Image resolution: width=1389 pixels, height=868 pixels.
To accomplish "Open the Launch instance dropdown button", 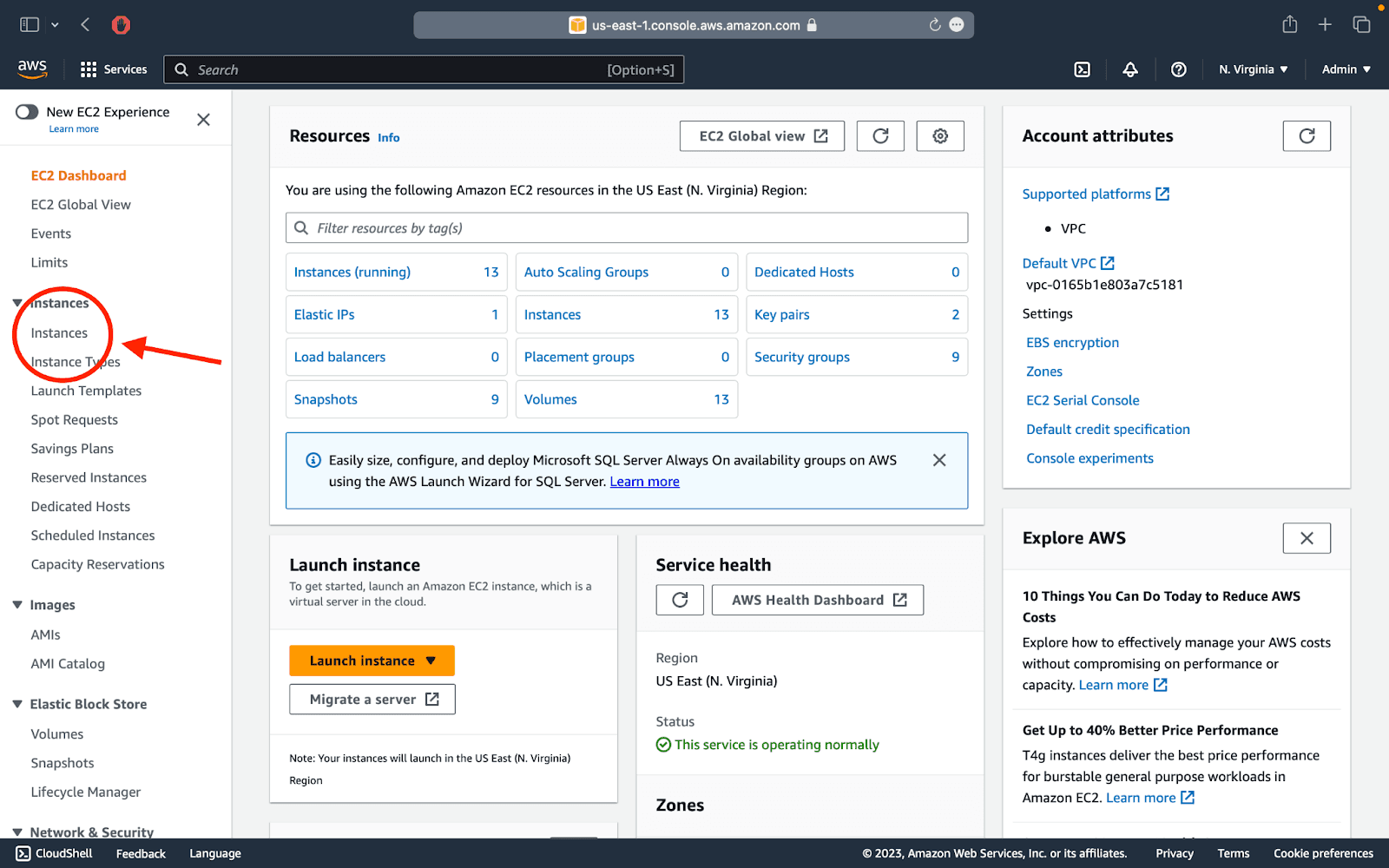I will [372, 661].
